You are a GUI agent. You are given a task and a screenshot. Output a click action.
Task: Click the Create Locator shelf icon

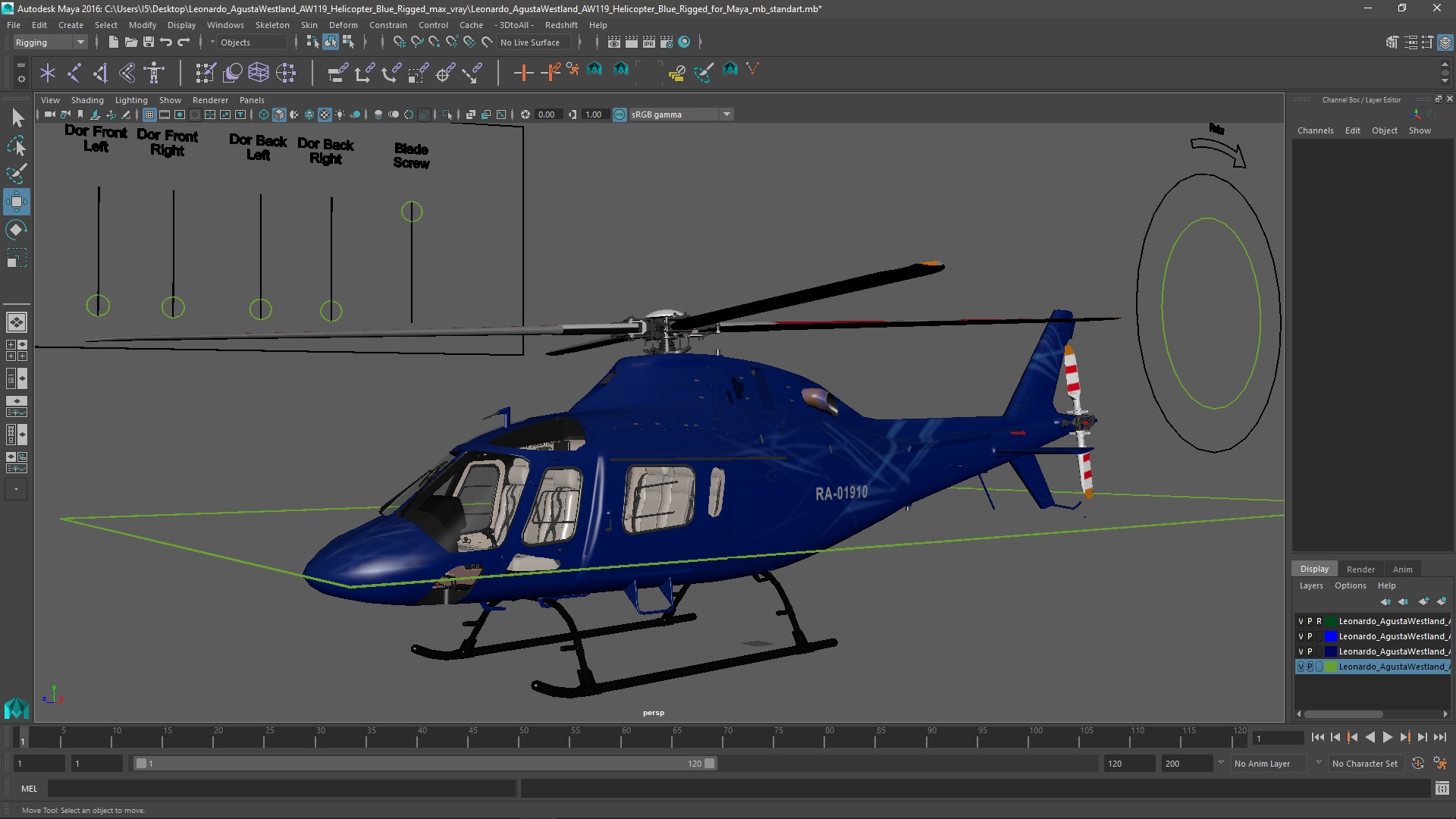[48, 73]
